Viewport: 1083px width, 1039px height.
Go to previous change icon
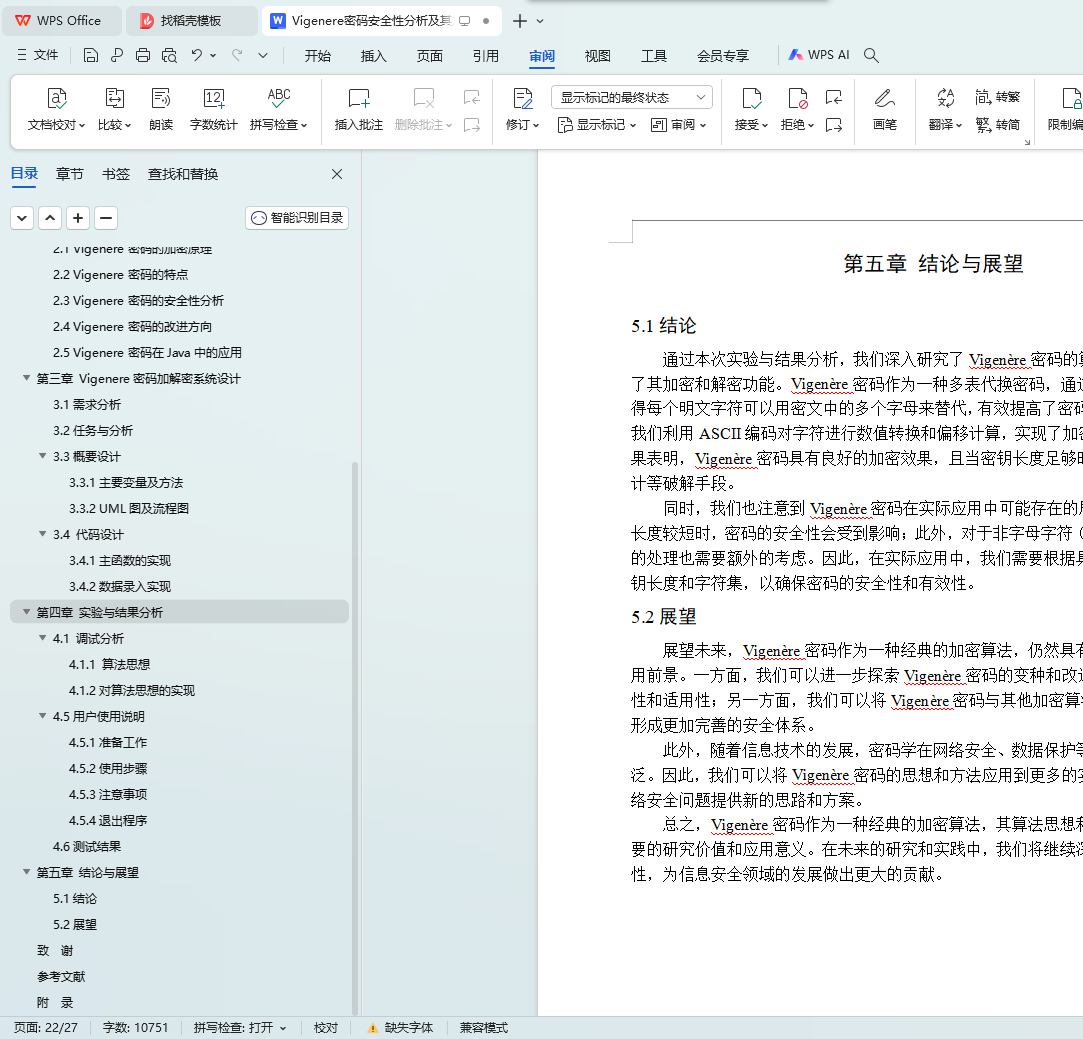click(x=834, y=97)
